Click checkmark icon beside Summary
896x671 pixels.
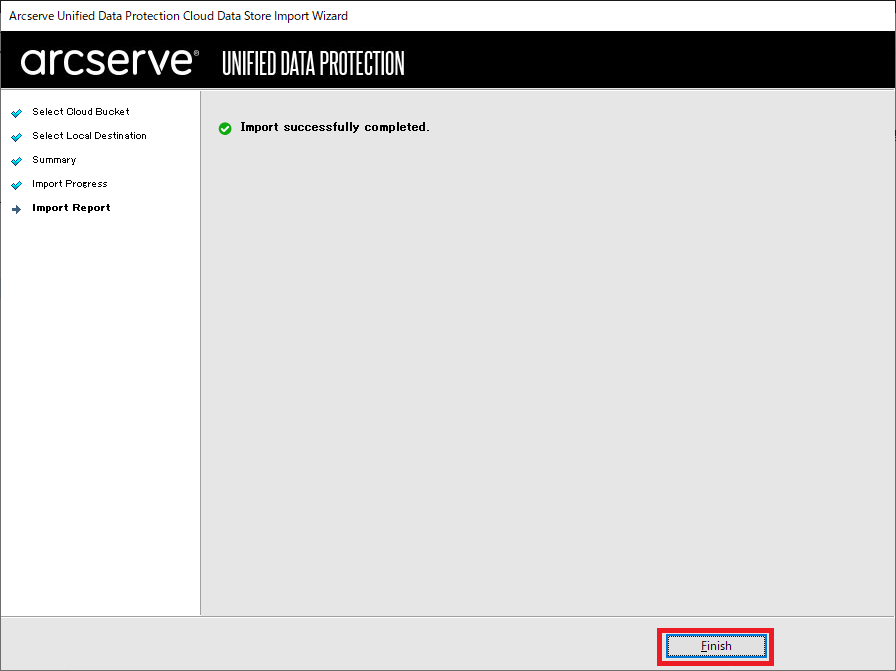[x=17, y=161]
